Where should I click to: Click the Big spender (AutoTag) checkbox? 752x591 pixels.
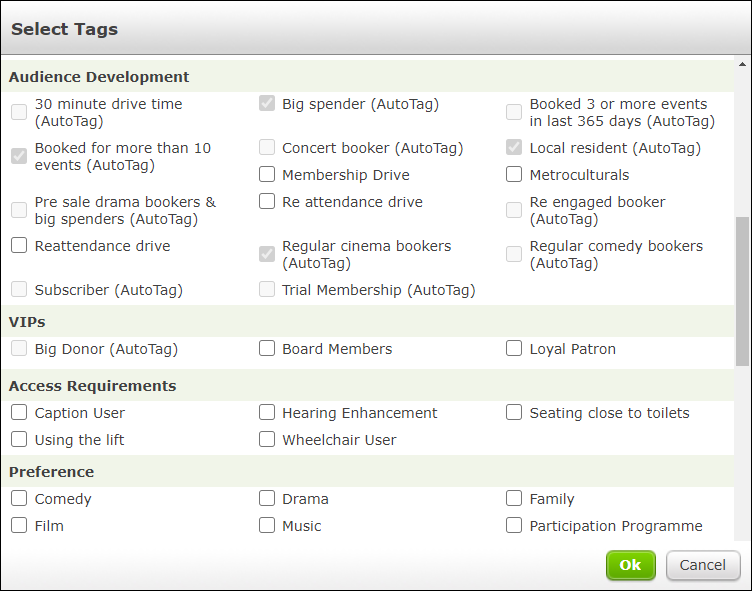pyautogui.click(x=267, y=103)
